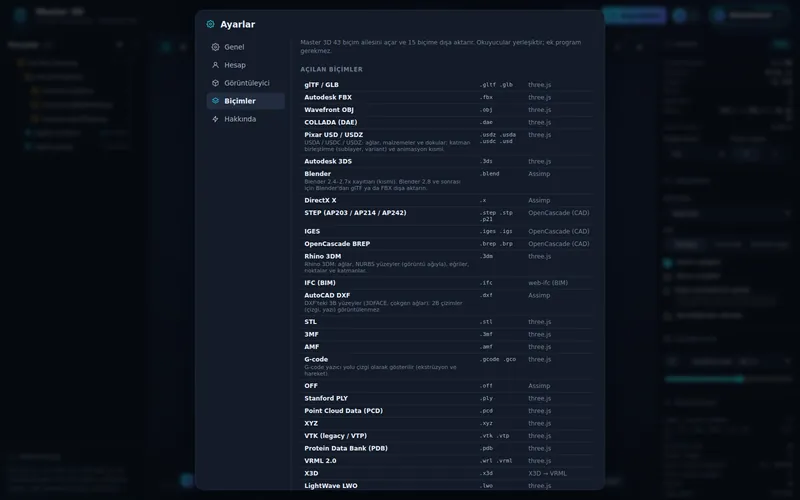Image resolution: width=800 pixels, height=500 pixels.
Task: Click the .fbx extension text
Action: coord(486,97)
